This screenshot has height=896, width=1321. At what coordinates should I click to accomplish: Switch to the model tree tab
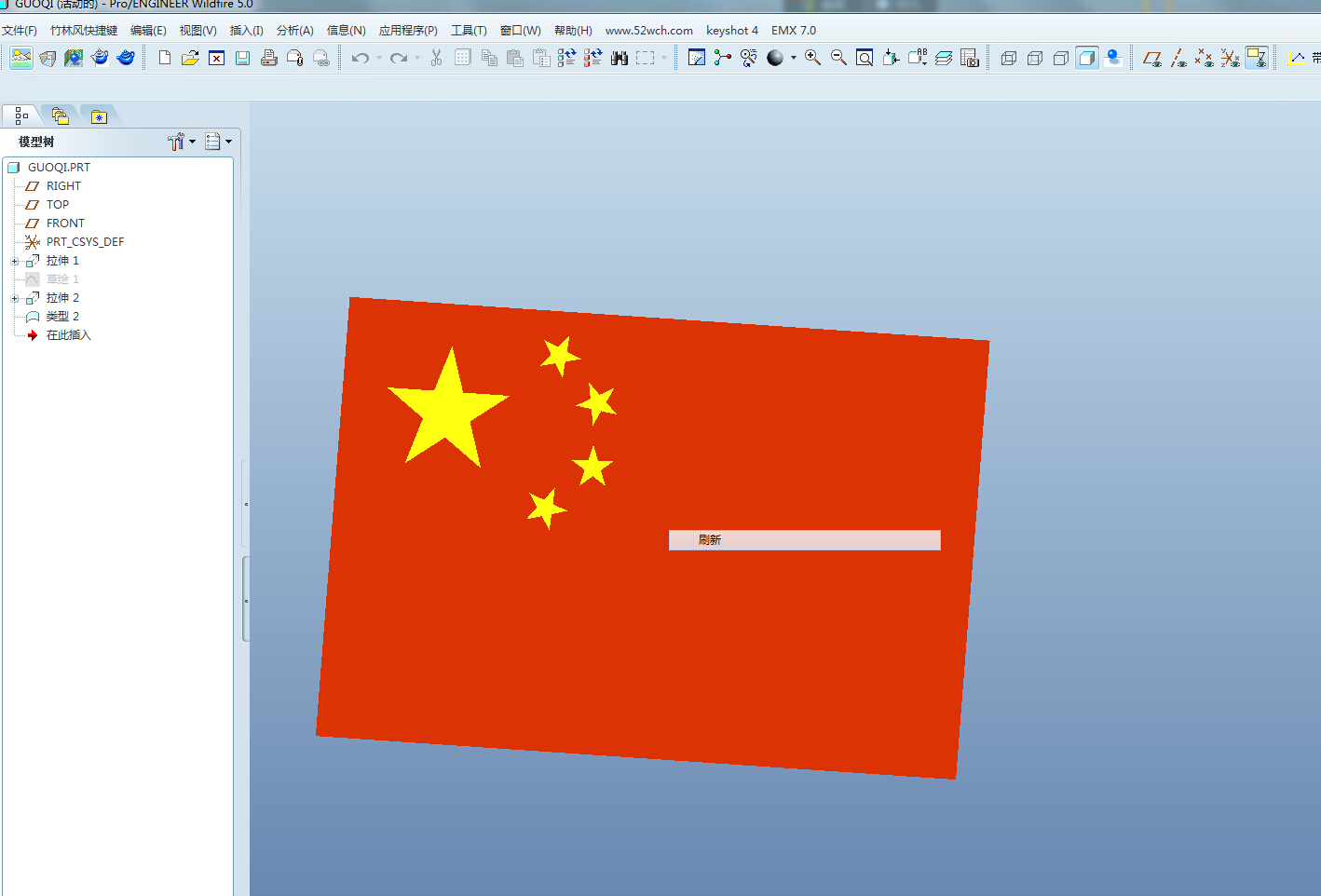coord(21,115)
